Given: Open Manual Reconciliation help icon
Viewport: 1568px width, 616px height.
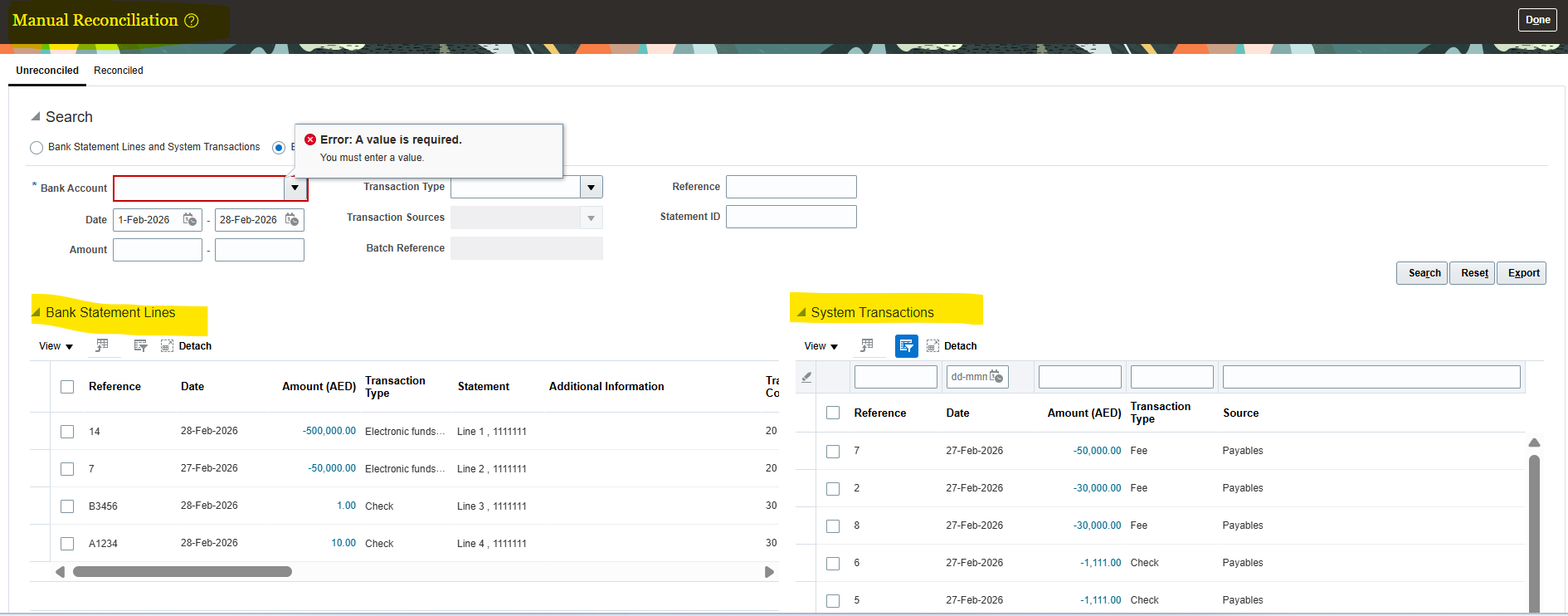Looking at the screenshot, I should pyautogui.click(x=192, y=21).
